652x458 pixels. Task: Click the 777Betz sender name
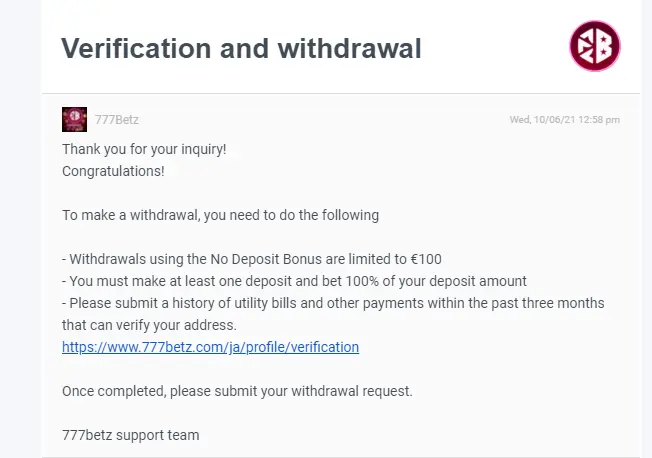point(116,120)
